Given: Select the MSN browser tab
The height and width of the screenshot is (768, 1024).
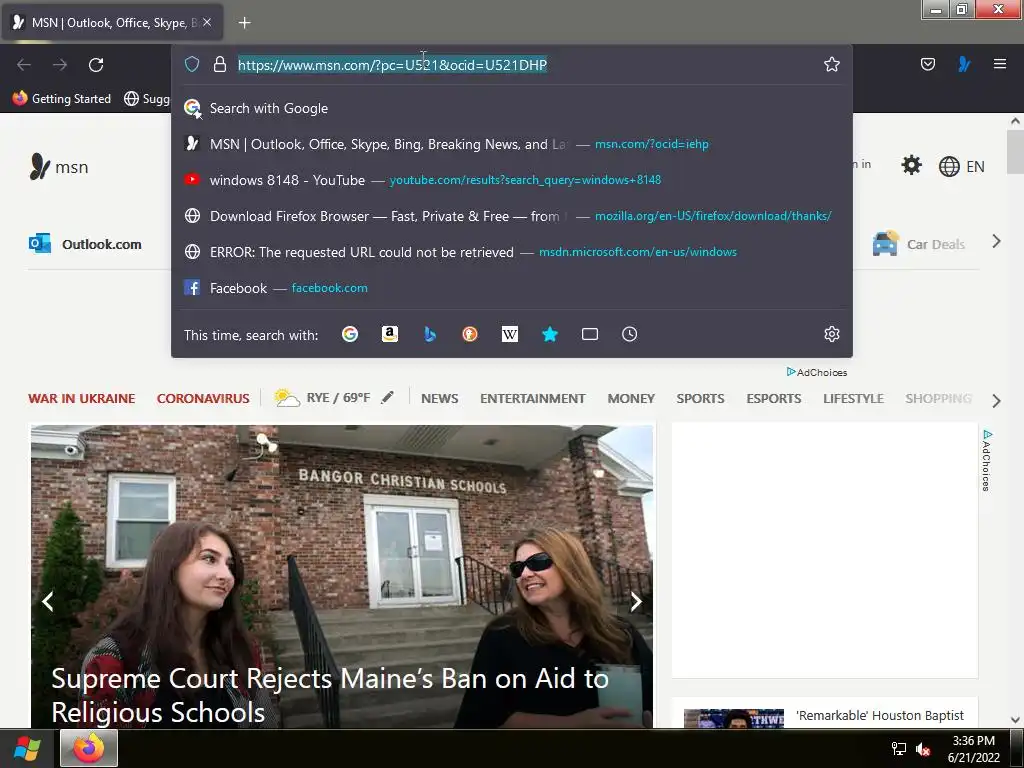Looking at the screenshot, I should [x=112, y=23].
